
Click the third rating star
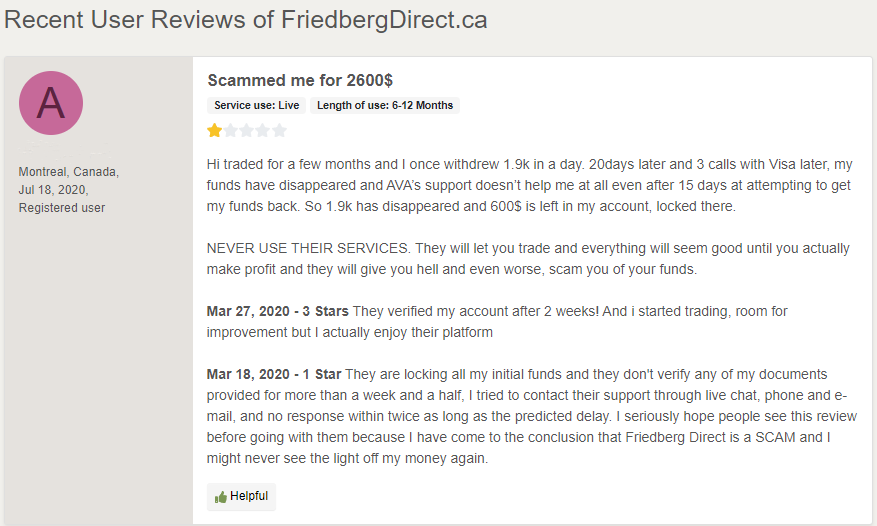click(247, 130)
